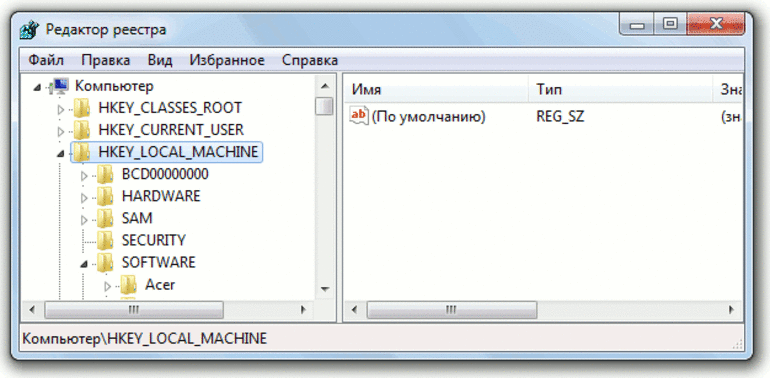This screenshot has width=770, height=378.
Task: Sort by the Тип column header
Action: point(620,89)
